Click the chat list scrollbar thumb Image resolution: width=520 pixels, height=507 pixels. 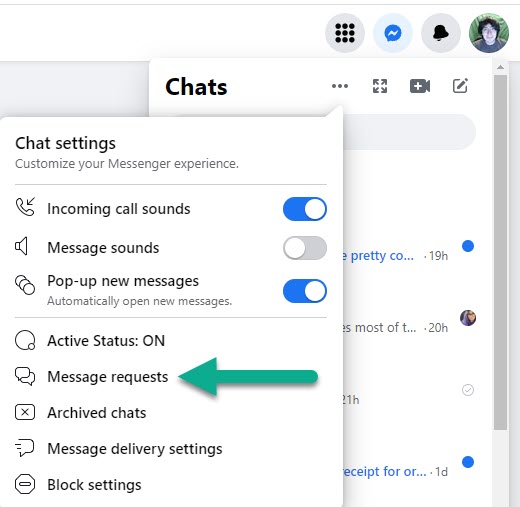[x=500, y=252]
